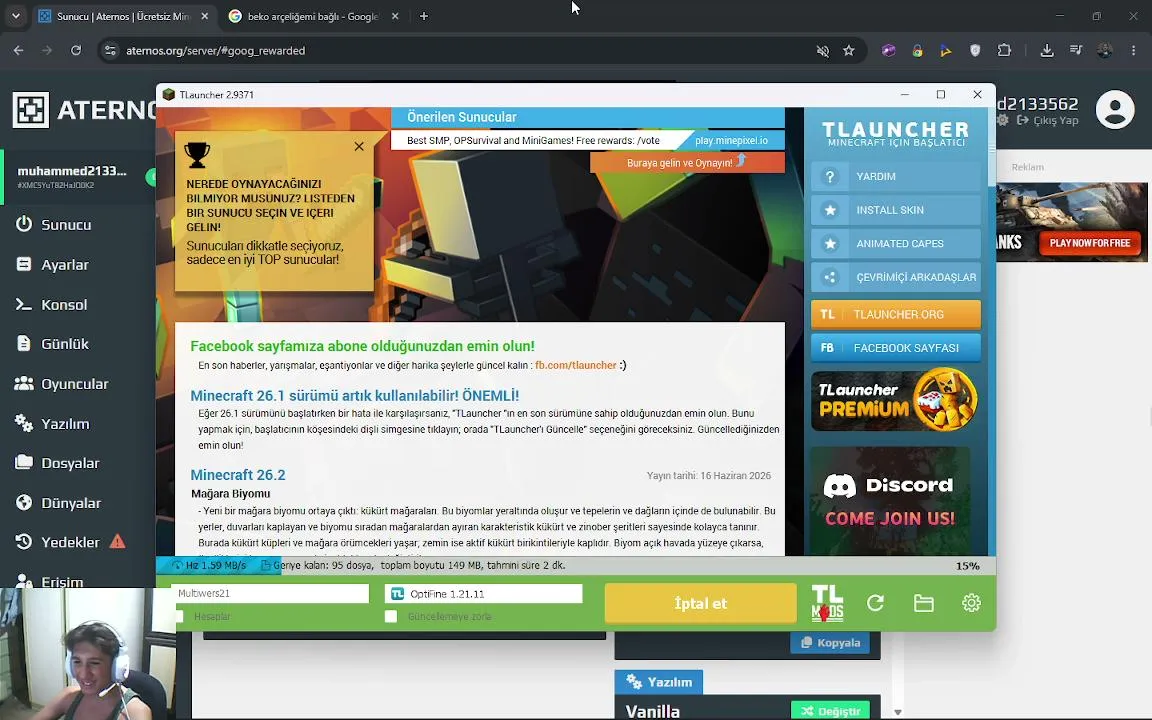Open the browser menu three dots

1134,51
